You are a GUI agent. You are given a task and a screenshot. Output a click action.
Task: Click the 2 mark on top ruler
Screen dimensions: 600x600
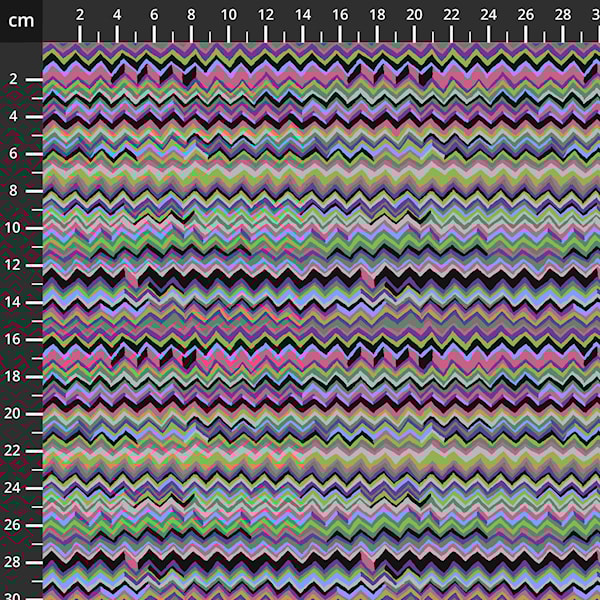tap(80, 15)
